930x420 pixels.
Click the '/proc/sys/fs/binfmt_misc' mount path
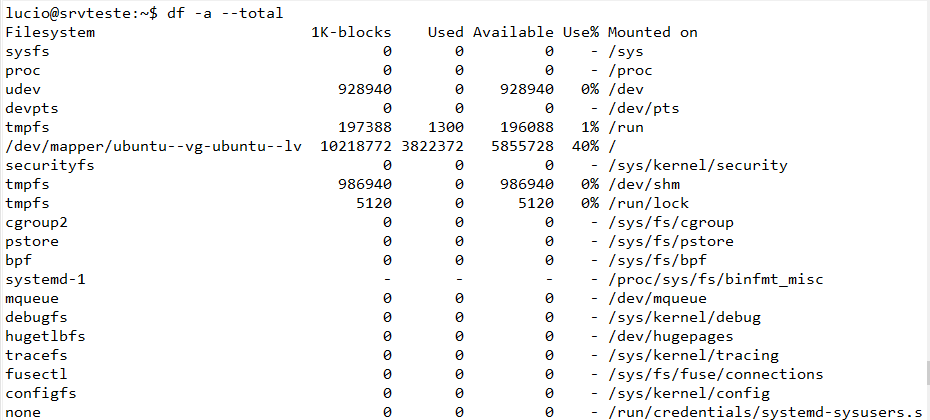(x=714, y=279)
